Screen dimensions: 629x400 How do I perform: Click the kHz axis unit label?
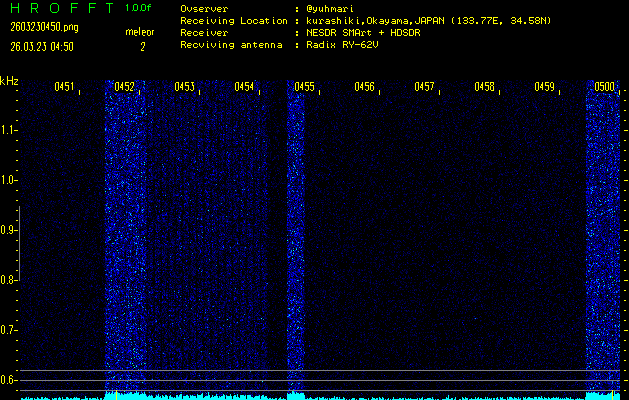pos(9,81)
